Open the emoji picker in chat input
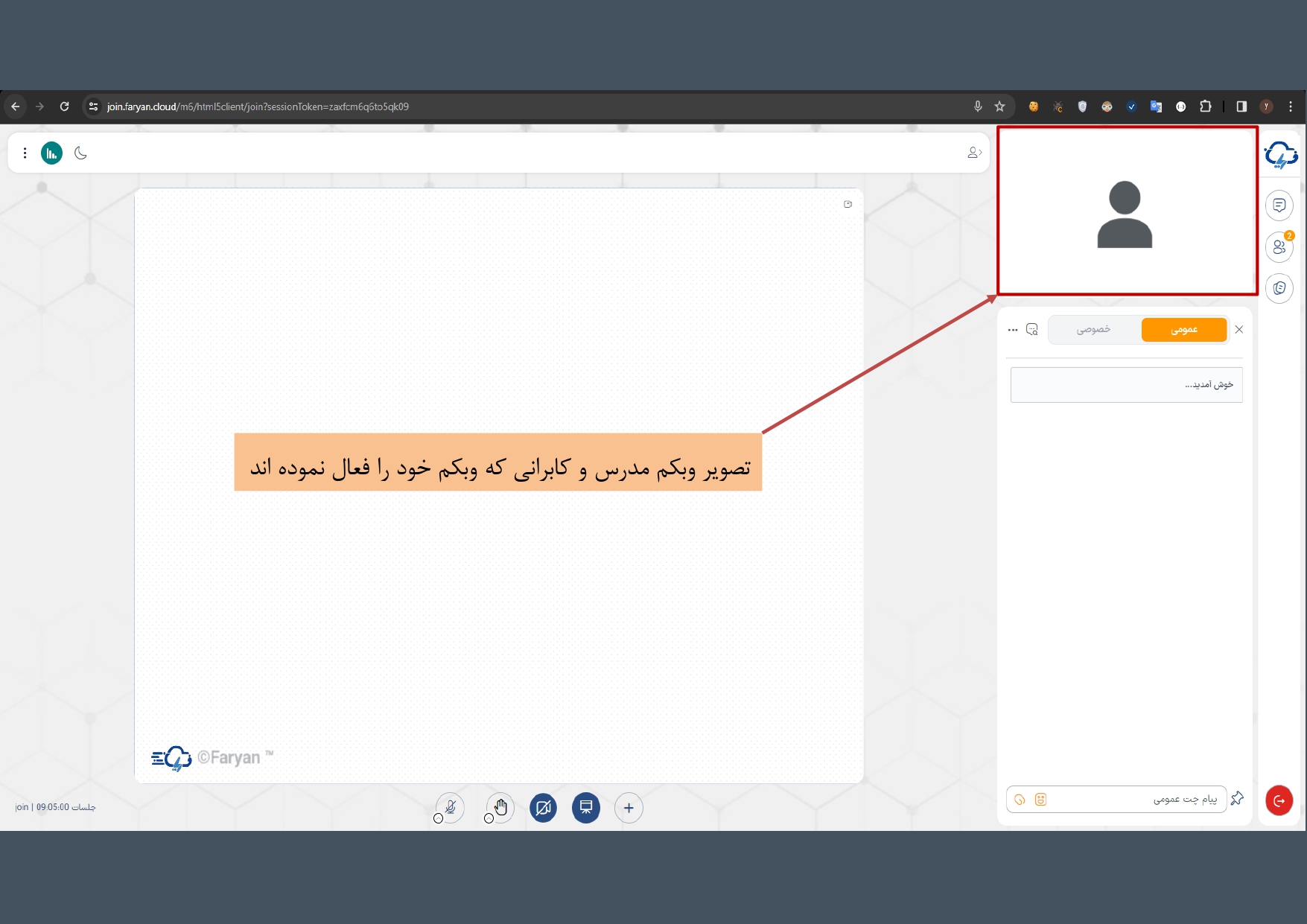This screenshot has height=924, width=1307. click(1040, 799)
